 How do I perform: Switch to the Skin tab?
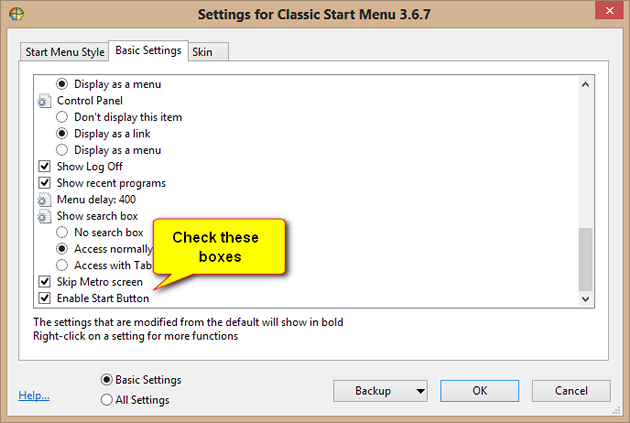pyautogui.click(x=208, y=52)
